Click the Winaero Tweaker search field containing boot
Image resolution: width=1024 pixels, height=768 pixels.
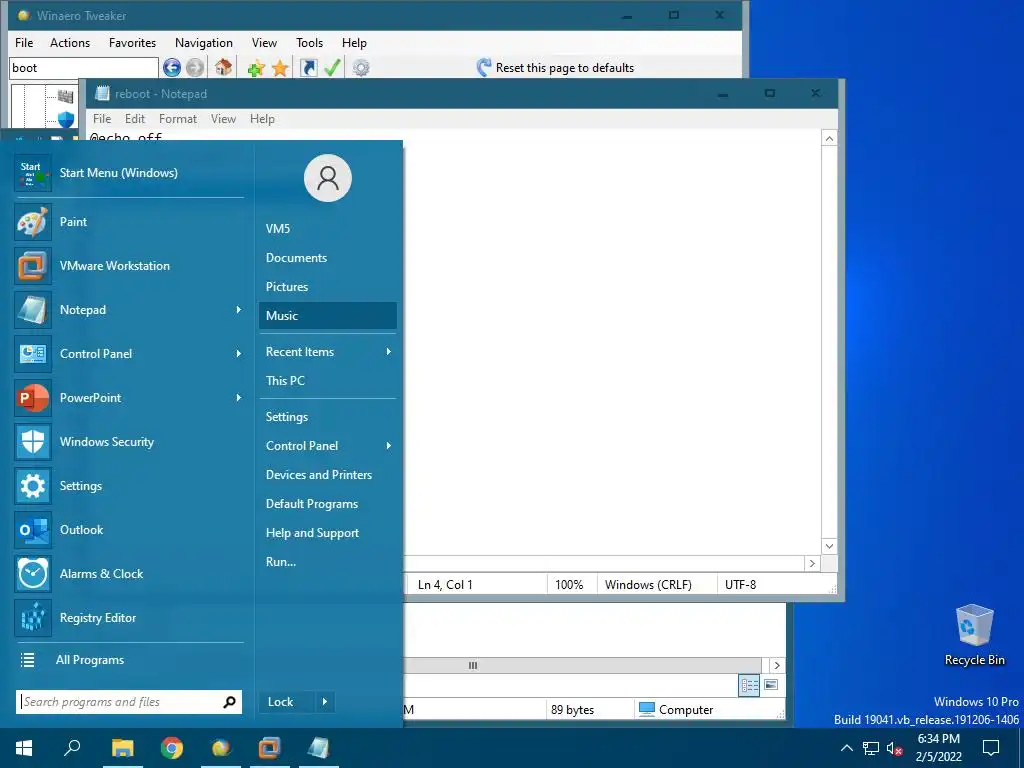pos(84,68)
